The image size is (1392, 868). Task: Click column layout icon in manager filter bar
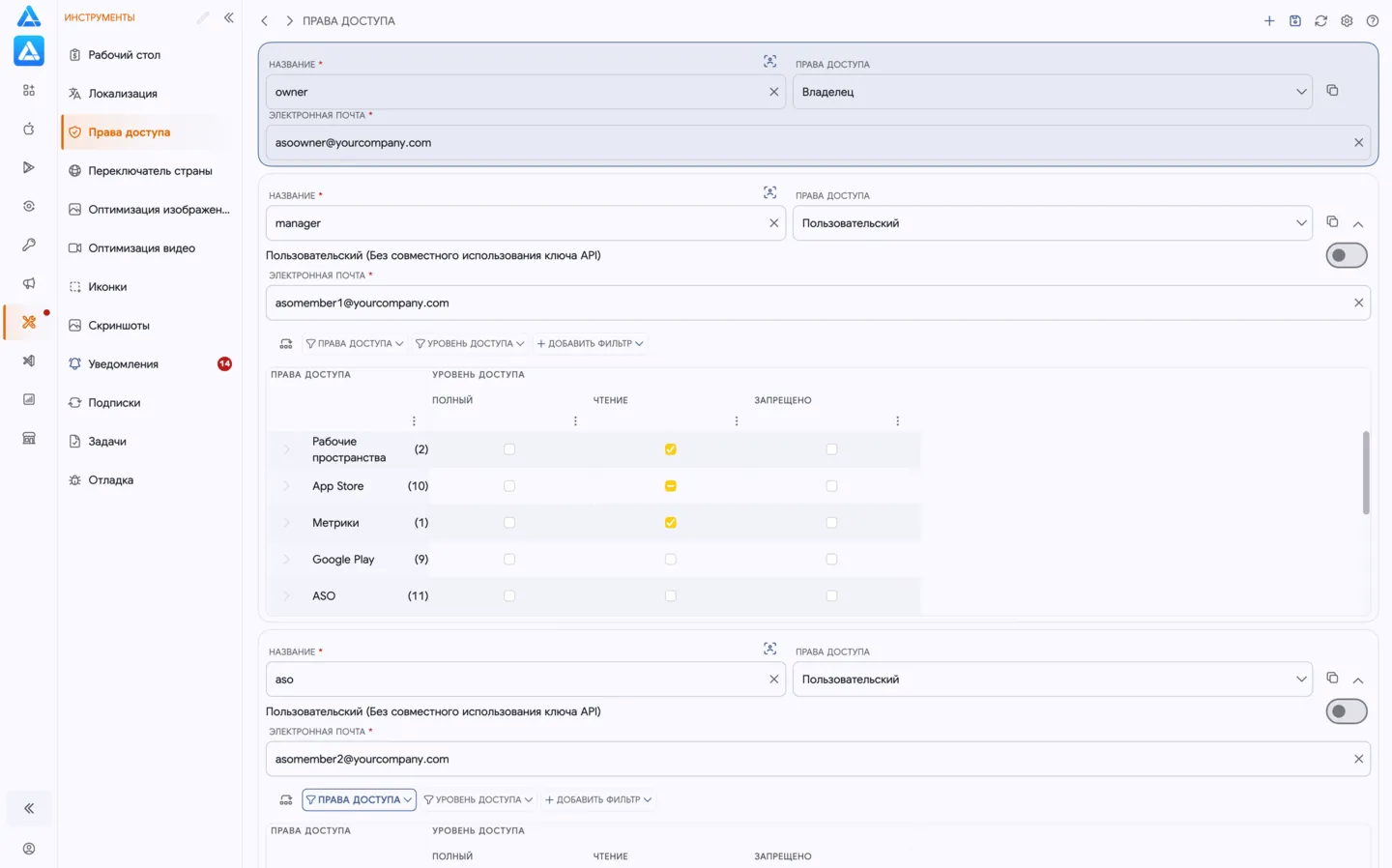[x=286, y=343]
